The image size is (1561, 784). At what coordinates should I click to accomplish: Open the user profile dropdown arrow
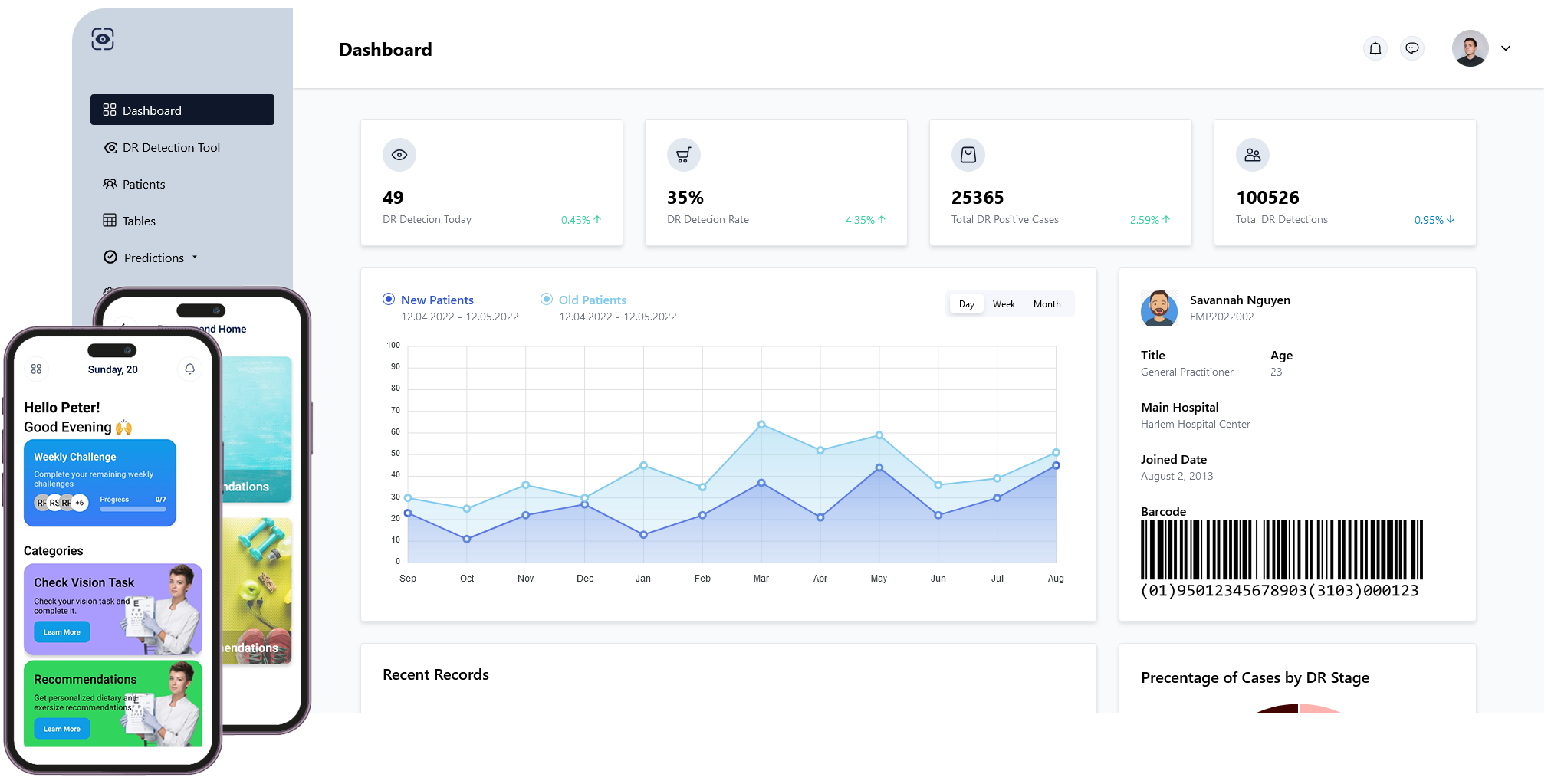click(x=1506, y=48)
